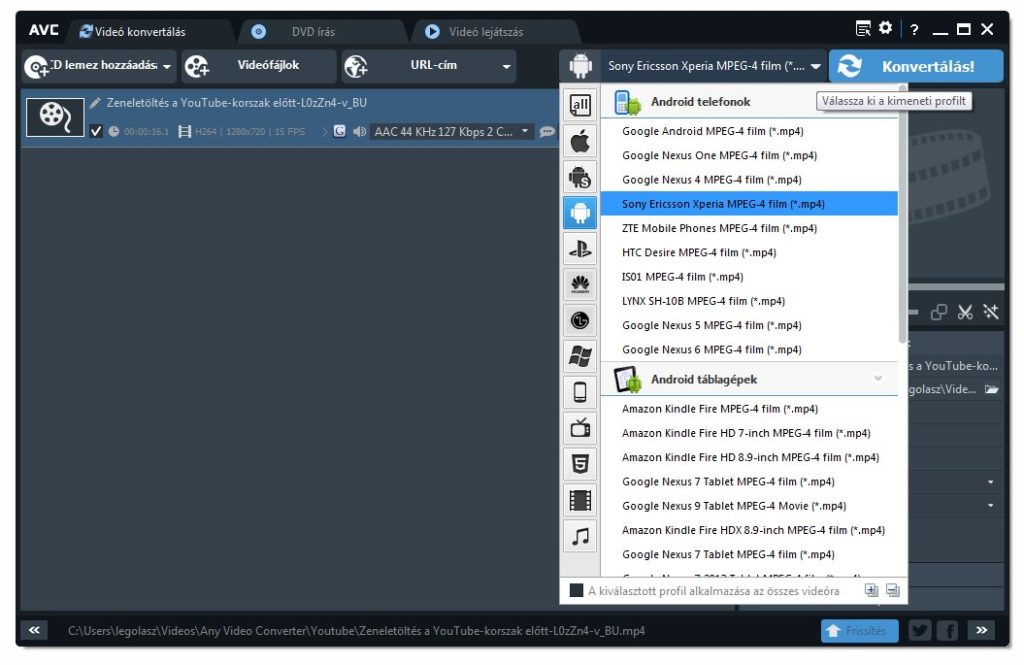Share on Facebook icon
The height and width of the screenshot is (665, 1024).
(x=948, y=630)
